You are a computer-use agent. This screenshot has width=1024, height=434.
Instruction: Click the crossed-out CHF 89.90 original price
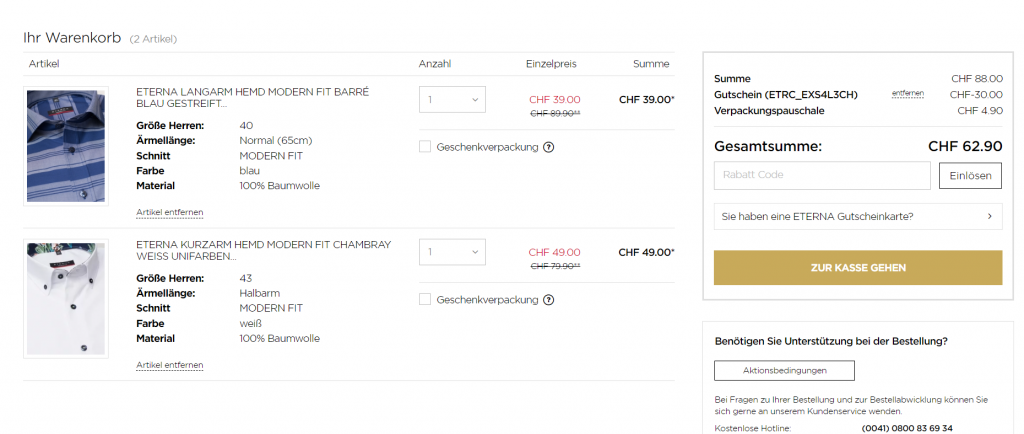(555, 113)
